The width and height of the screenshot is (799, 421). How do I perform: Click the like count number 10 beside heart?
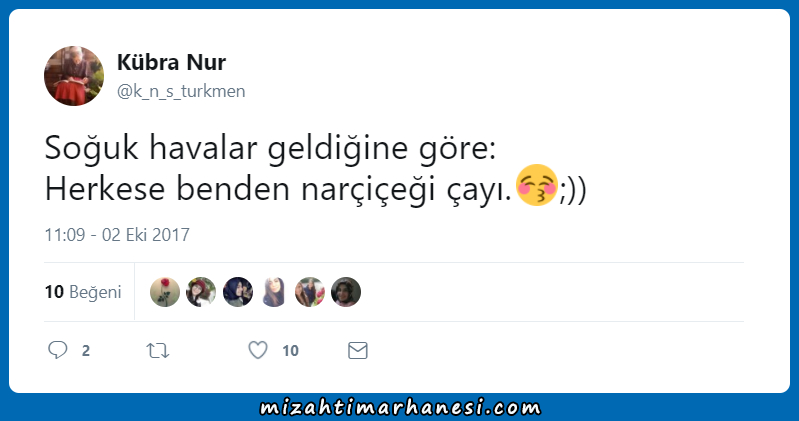(x=290, y=351)
